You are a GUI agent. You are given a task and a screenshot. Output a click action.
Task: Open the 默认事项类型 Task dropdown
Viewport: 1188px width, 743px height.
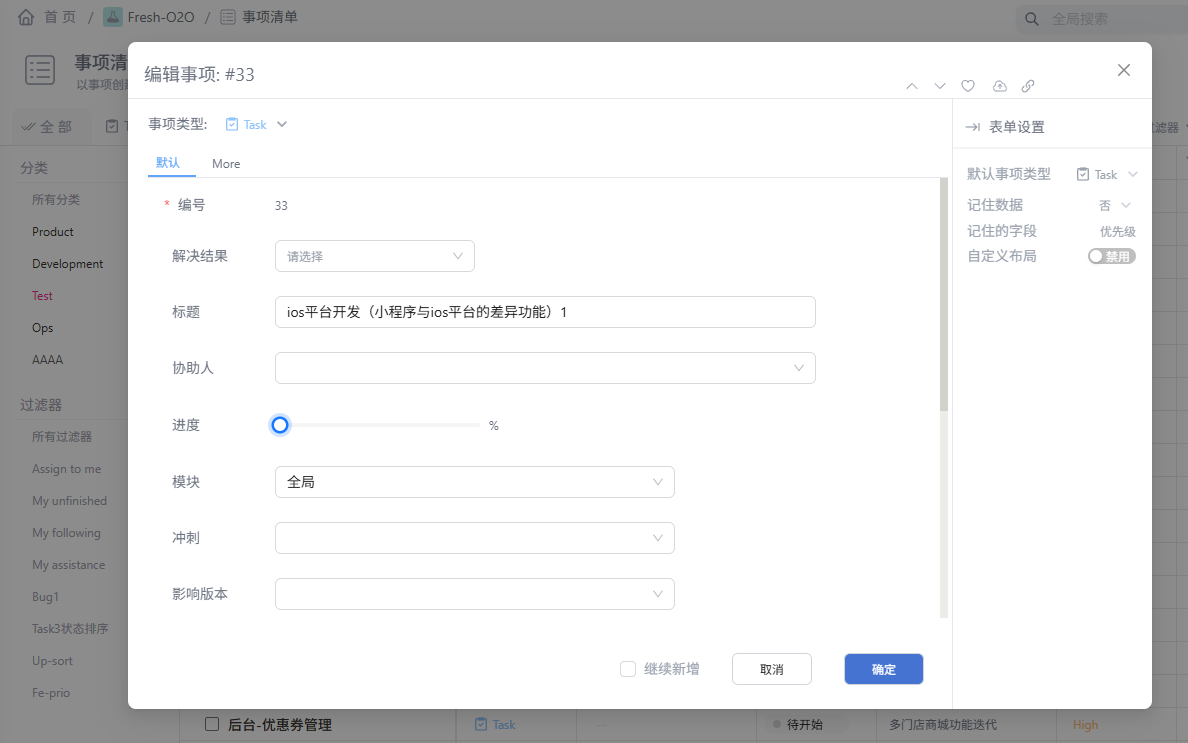(x=1107, y=175)
